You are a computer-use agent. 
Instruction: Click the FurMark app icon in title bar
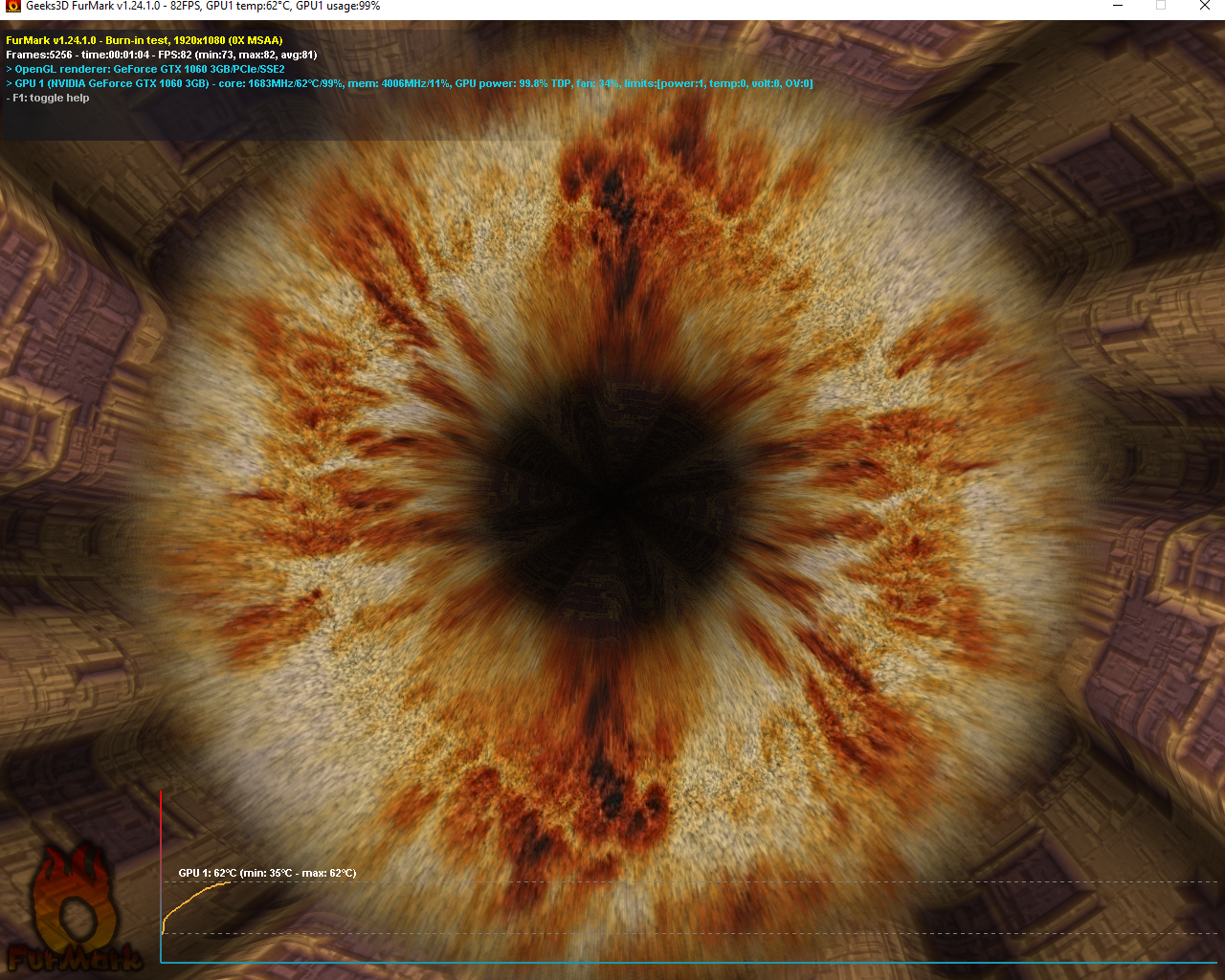click(x=13, y=6)
